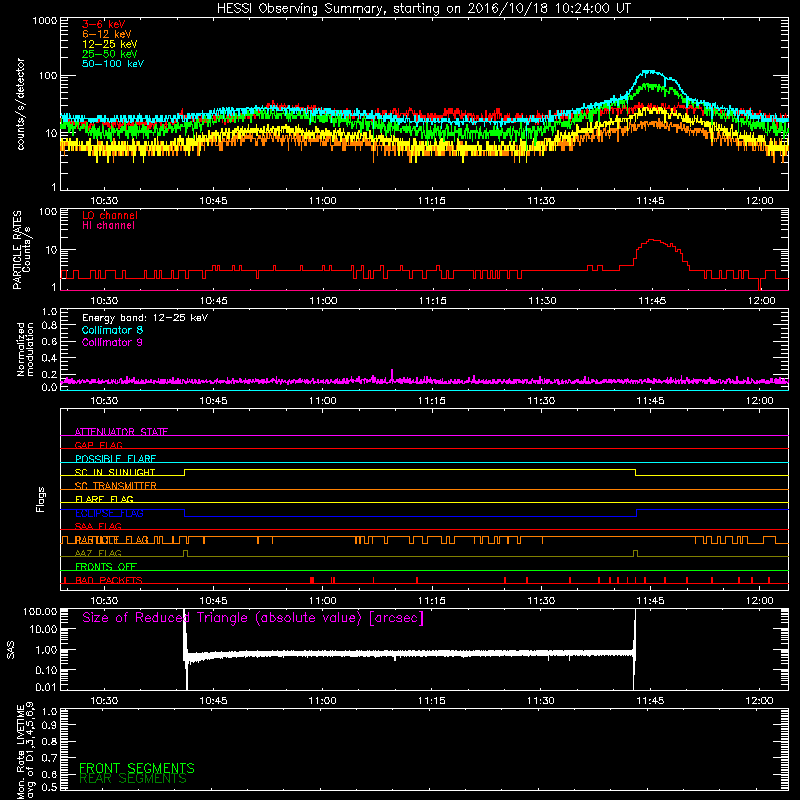The height and width of the screenshot is (800, 800).
Task: Click the blue ECLIPSE FLAG label
Action: click(x=109, y=513)
